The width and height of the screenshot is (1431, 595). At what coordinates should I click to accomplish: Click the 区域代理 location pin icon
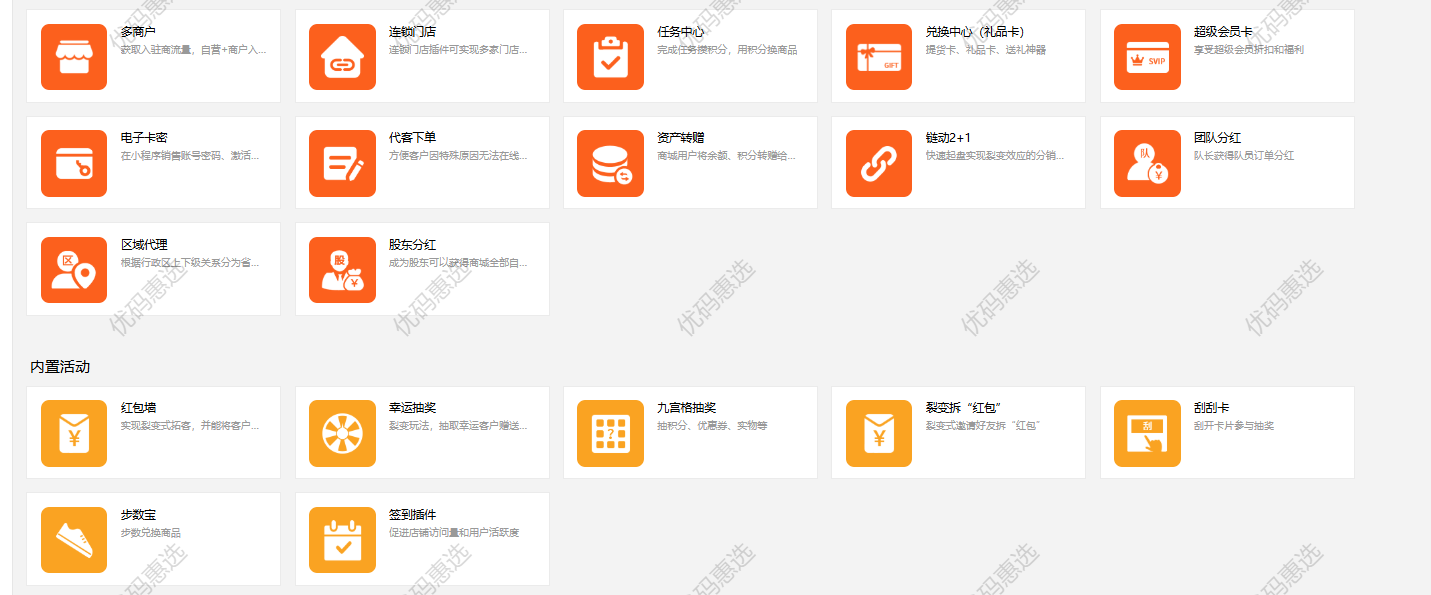click(x=74, y=269)
